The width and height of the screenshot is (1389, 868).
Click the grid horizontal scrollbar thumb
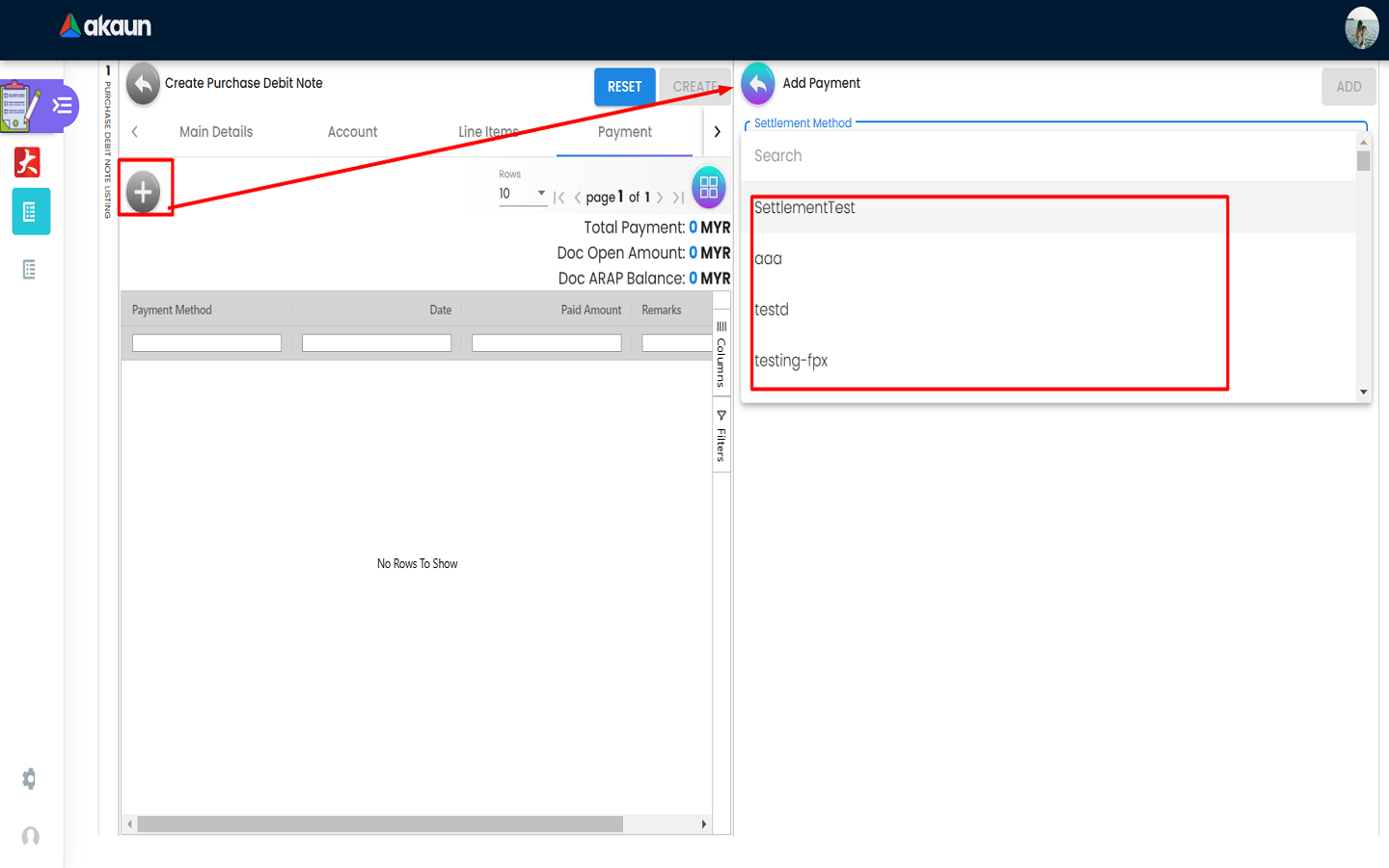point(380,825)
